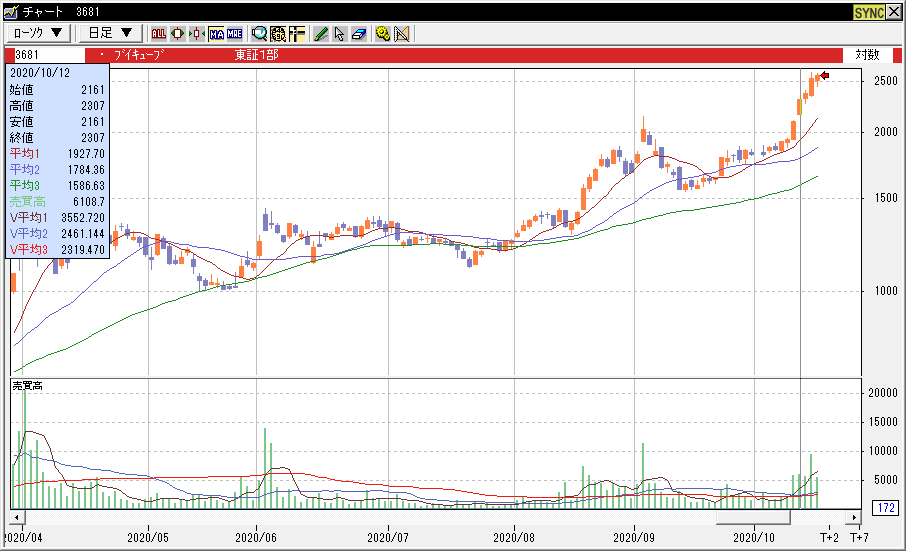
Task: Open the gear settings icon
Action: pyautogui.click(x=383, y=33)
